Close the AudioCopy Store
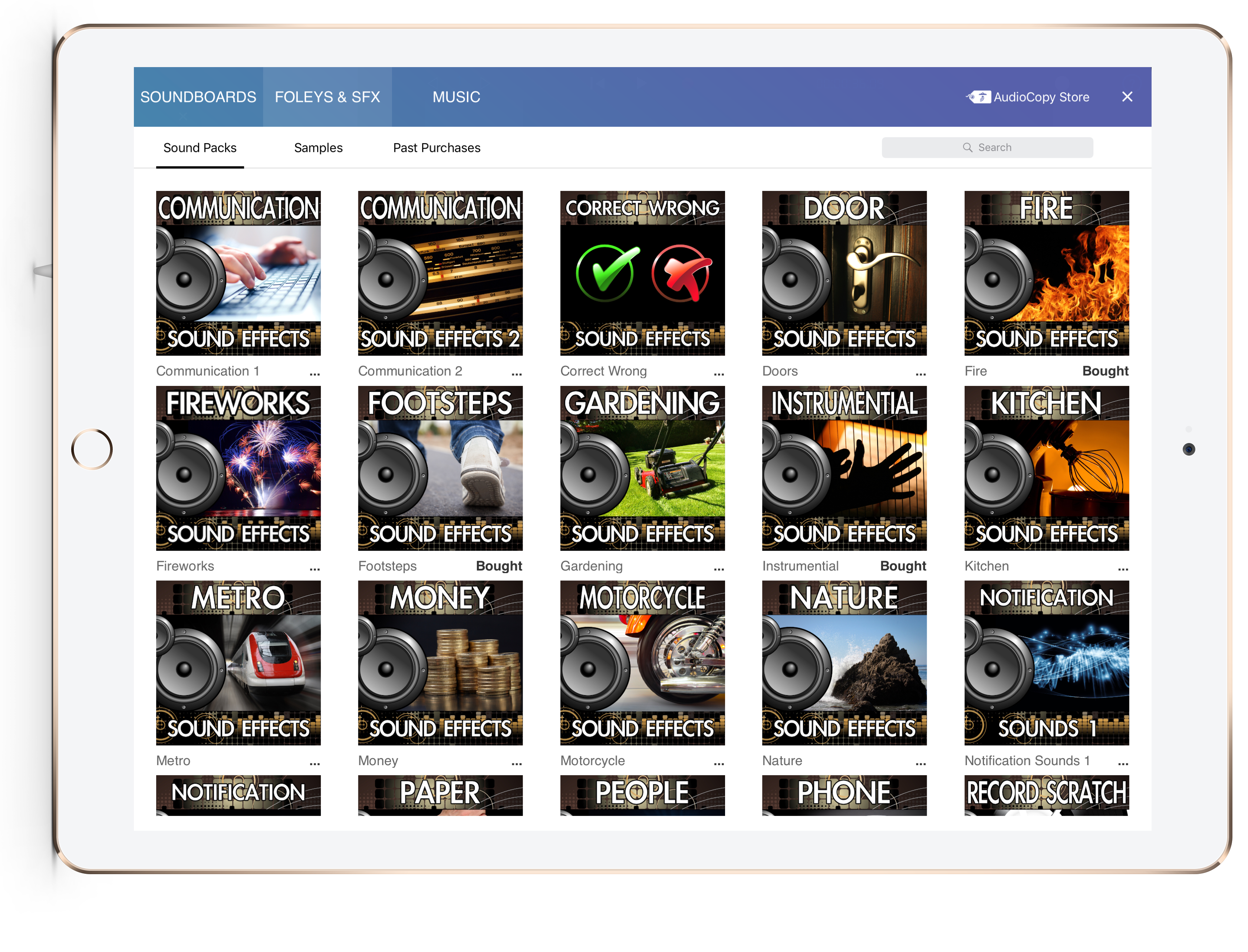This screenshot has width=1248, height=952. pos(1127,96)
